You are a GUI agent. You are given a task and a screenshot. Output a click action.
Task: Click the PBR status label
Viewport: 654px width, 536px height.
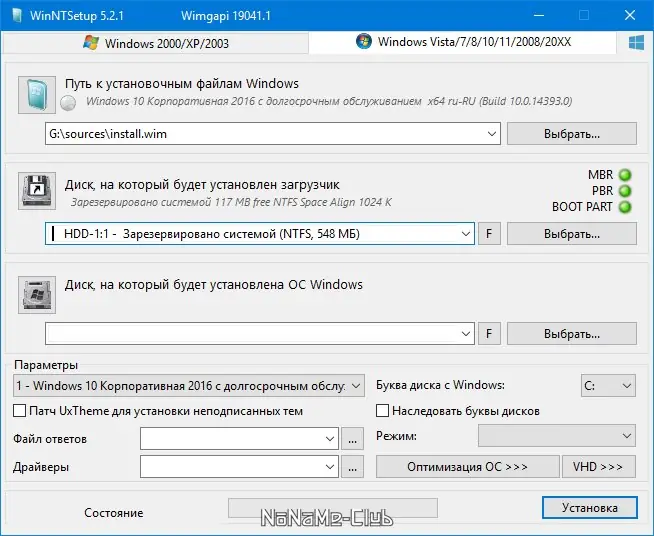pos(603,191)
